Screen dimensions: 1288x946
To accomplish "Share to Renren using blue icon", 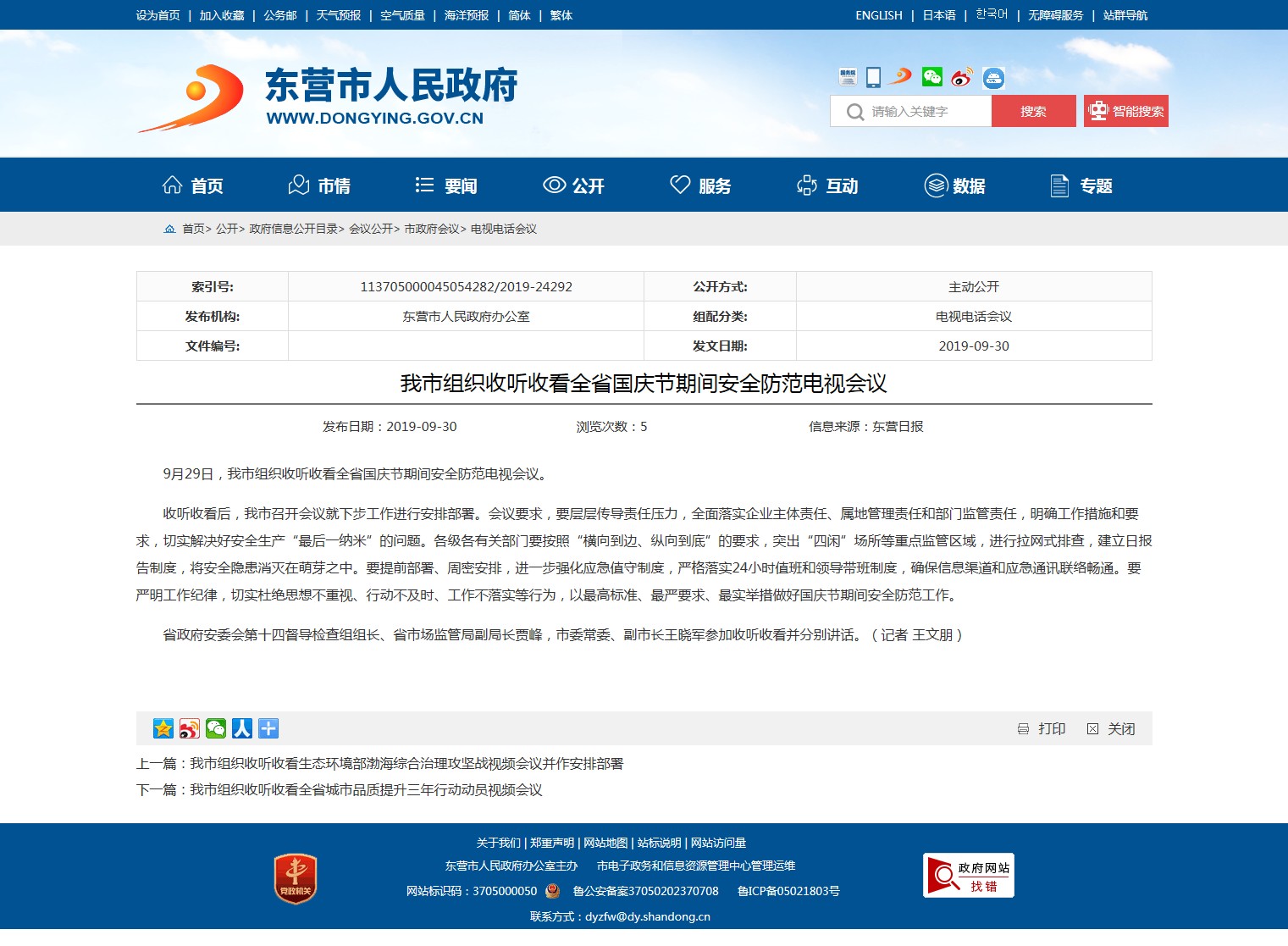I will pos(242,728).
